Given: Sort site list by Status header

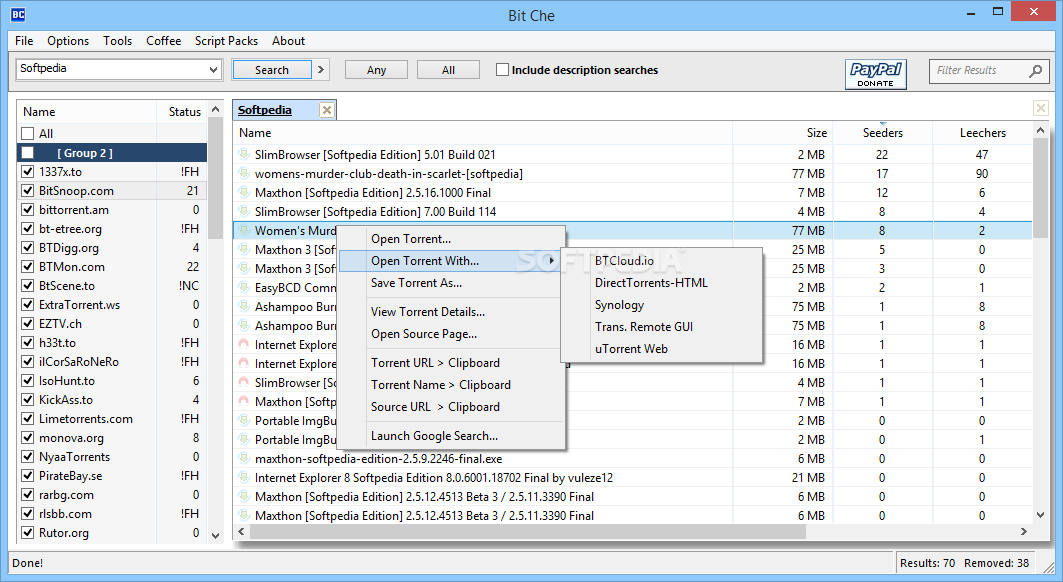Looking at the screenshot, I should [184, 112].
